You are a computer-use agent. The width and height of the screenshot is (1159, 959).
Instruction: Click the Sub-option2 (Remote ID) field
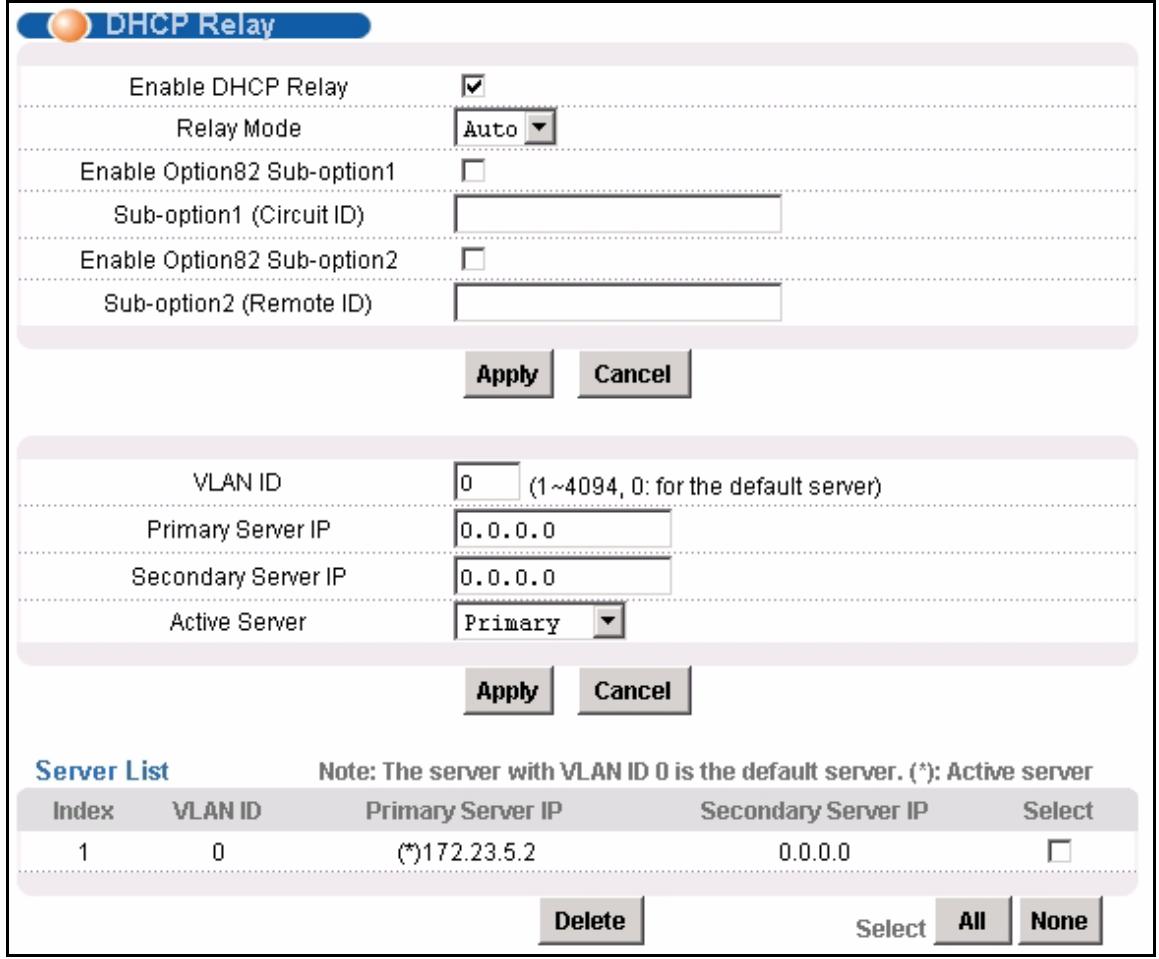[617, 303]
